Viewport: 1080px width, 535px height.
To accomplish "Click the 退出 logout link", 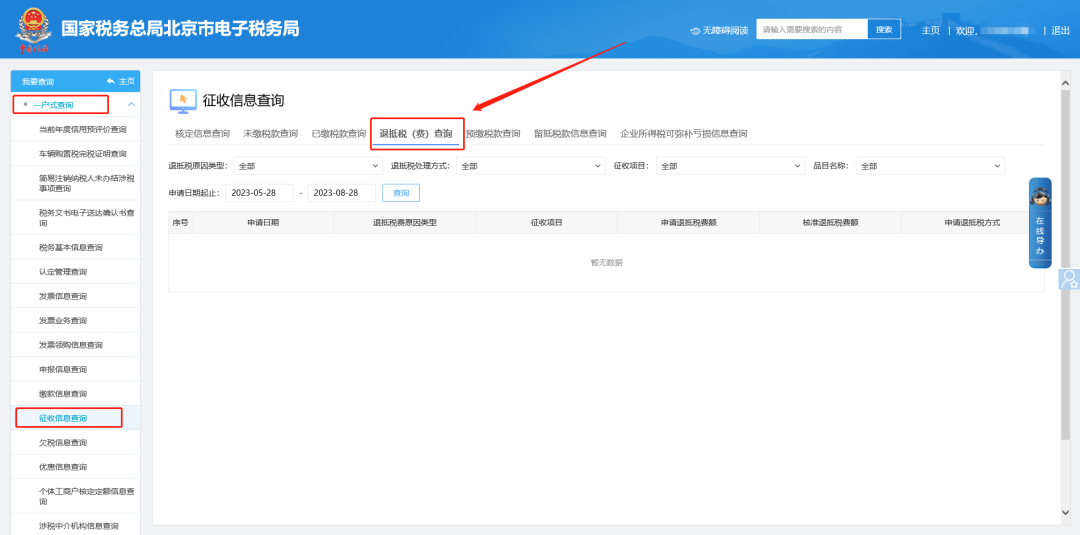I will [1061, 30].
